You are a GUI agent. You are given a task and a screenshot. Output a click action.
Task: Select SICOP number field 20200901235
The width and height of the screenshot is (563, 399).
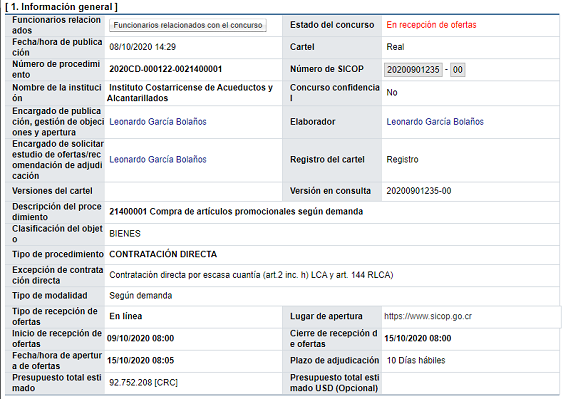pos(413,70)
